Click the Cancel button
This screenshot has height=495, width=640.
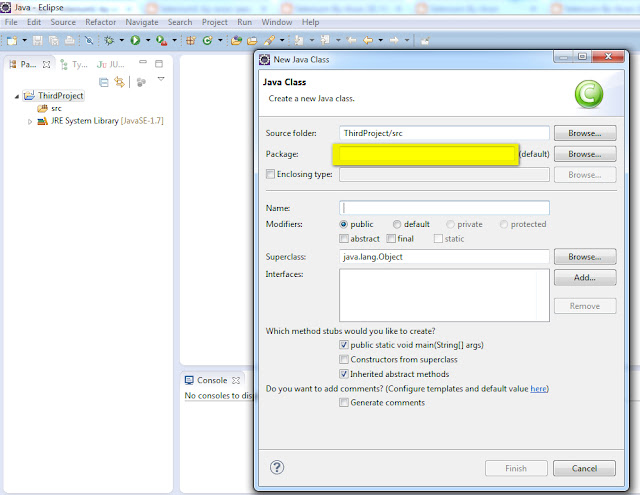(x=584, y=468)
